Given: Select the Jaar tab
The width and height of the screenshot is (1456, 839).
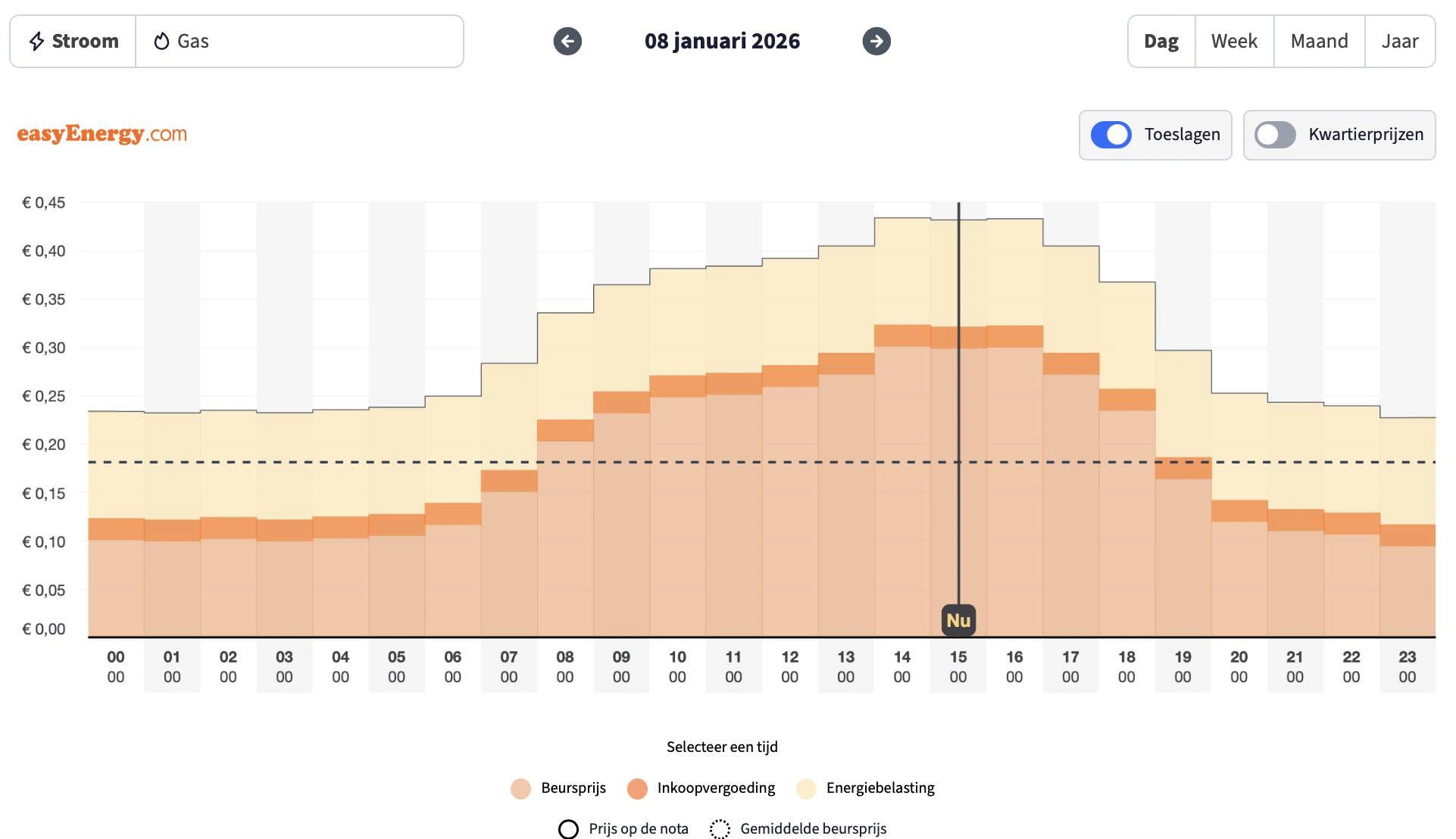Looking at the screenshot, I should tap(1401, 41).
